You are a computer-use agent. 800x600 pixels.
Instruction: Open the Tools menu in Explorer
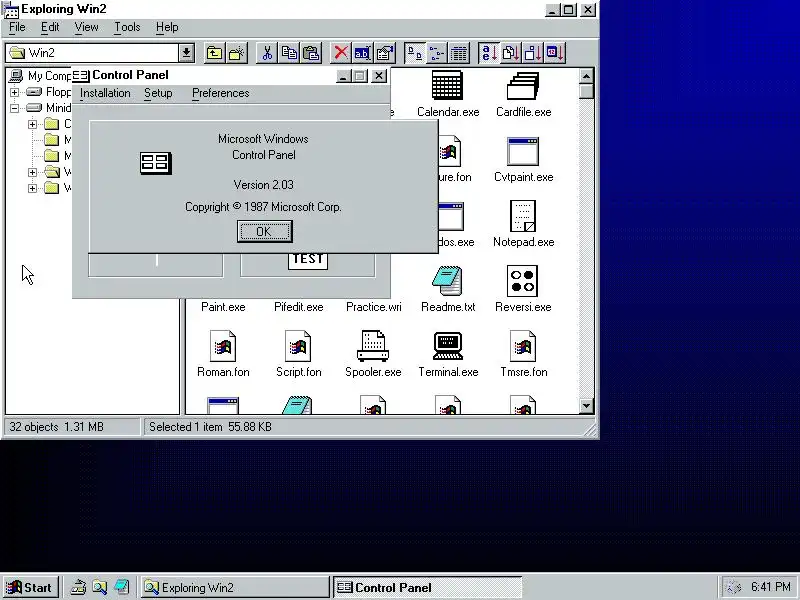coord(127,27)
